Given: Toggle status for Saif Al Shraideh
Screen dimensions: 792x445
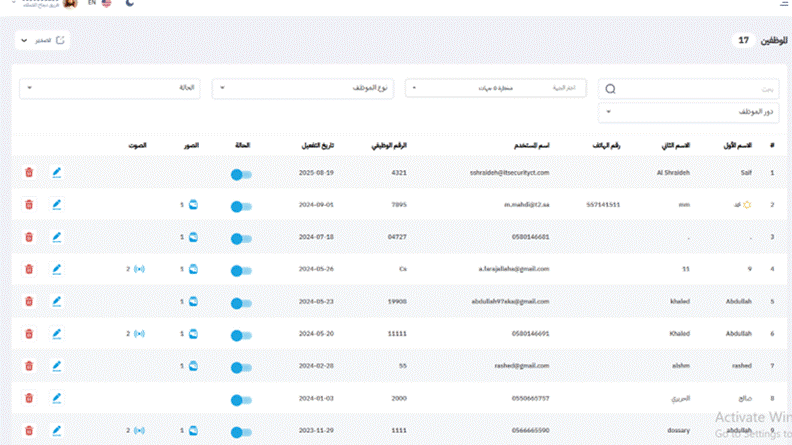Looking at the screenshot, I should 241,175.
